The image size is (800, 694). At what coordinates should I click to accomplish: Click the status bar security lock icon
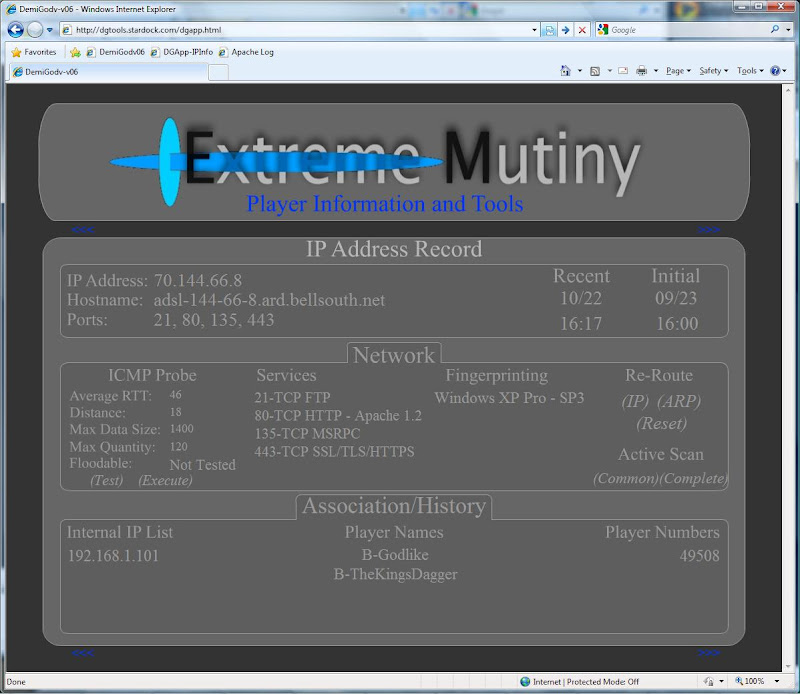click(x=709, y=682)
